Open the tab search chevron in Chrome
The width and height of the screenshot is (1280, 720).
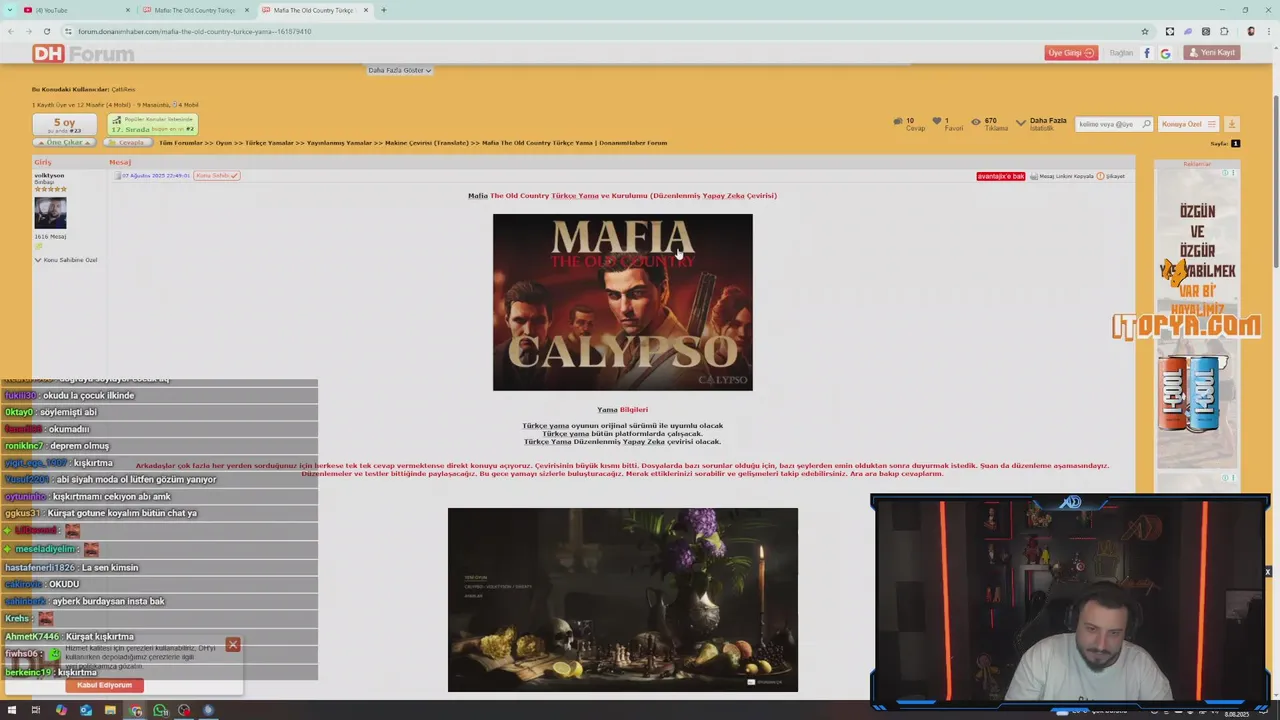(x=11, y=10)
